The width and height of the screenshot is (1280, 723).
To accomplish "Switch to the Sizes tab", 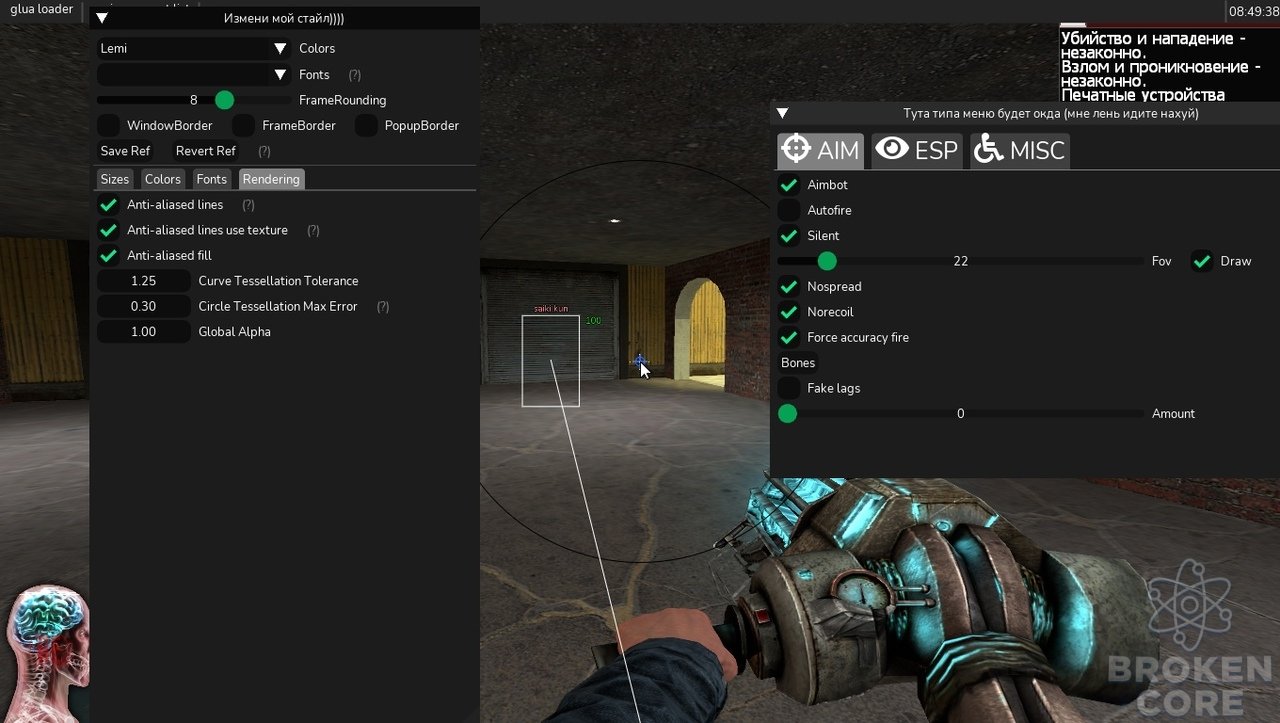I will (x=115, y=179).
